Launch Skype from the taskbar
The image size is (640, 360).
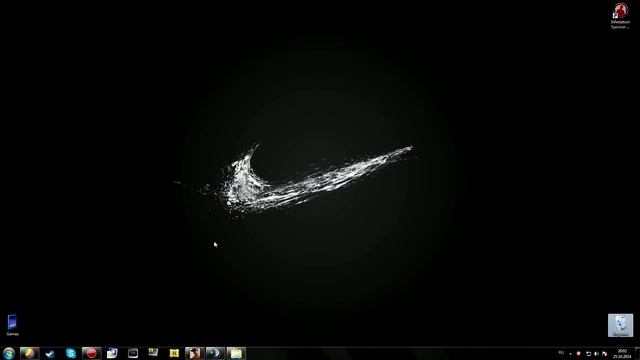[71, 353]
